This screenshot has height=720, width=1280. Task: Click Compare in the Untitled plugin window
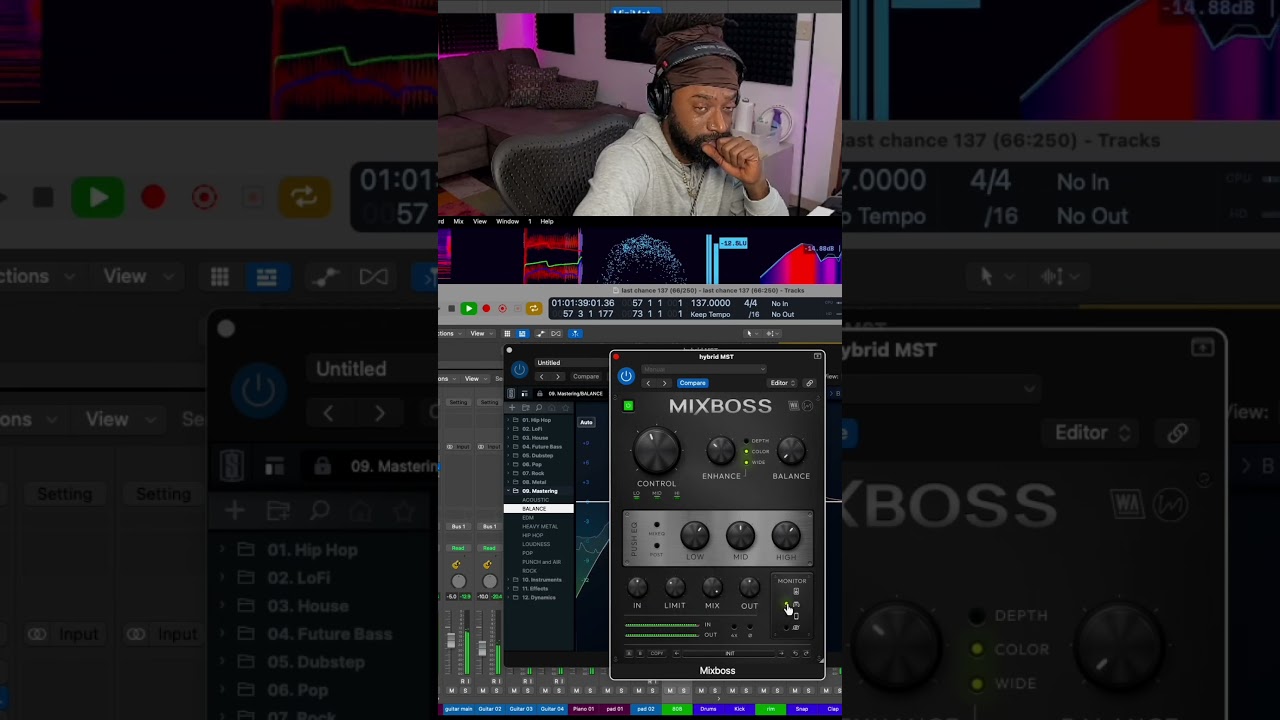pyautogui.click(x=586, y=377)
